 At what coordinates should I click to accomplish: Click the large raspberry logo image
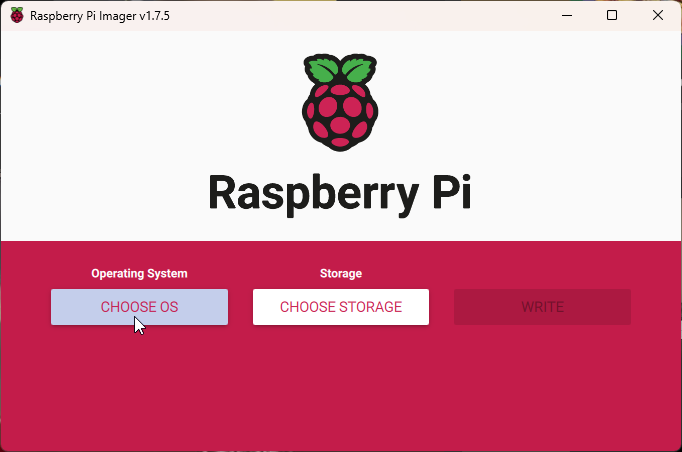(x=340, y=103)
